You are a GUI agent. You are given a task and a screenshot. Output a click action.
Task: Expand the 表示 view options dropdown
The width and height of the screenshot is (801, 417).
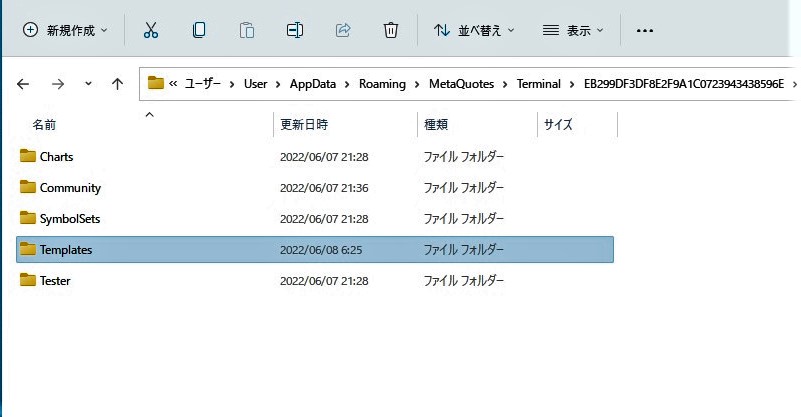pos(573,30)
